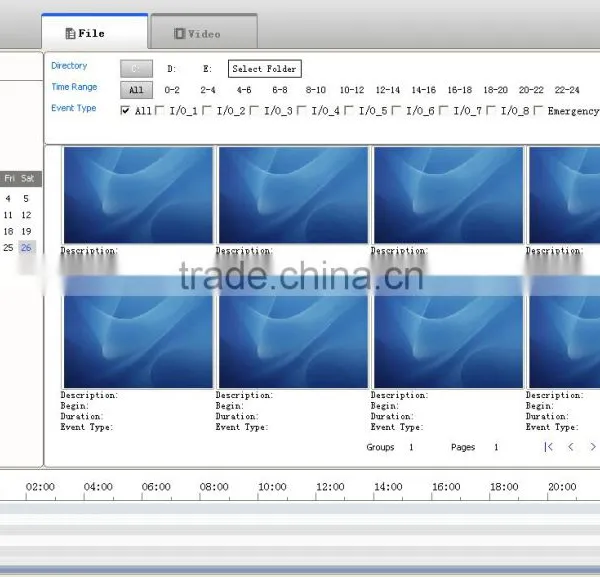Select the first thumbnail in bottom row
This screenshot has width=600, height=577.
[138, 342]
